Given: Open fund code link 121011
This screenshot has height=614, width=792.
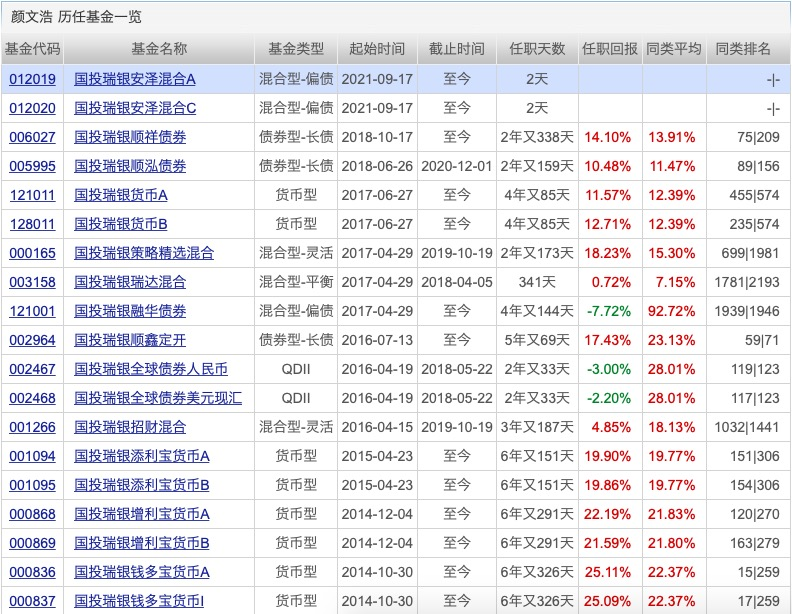Looking at the screenshot, I should 32,195.
